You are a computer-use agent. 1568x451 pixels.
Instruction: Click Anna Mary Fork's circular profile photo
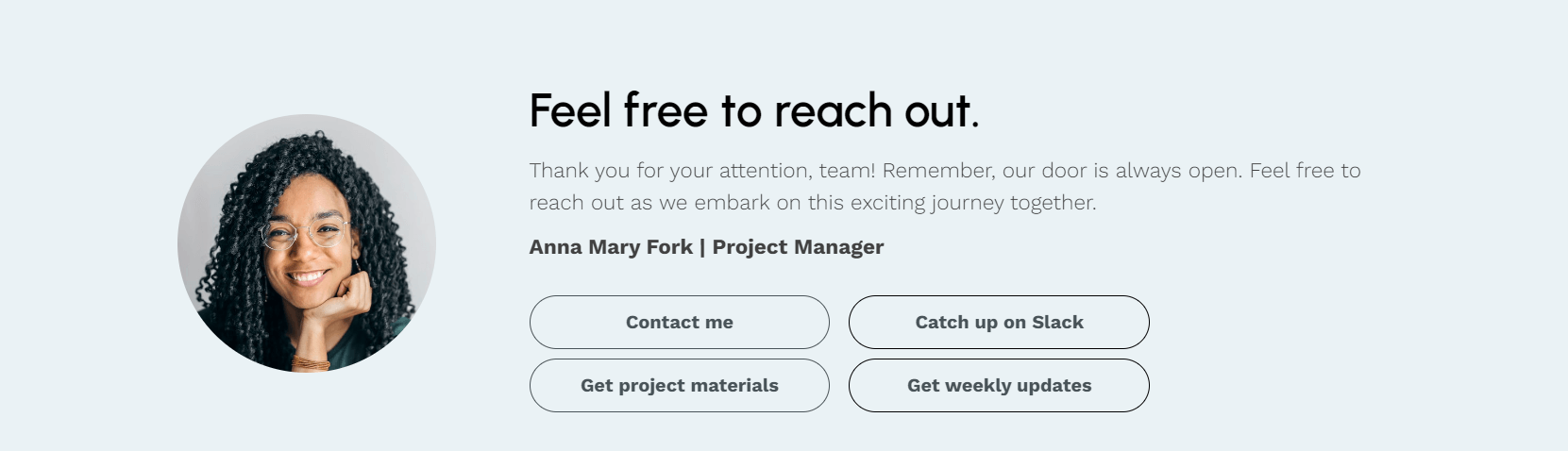coord(307,243)
